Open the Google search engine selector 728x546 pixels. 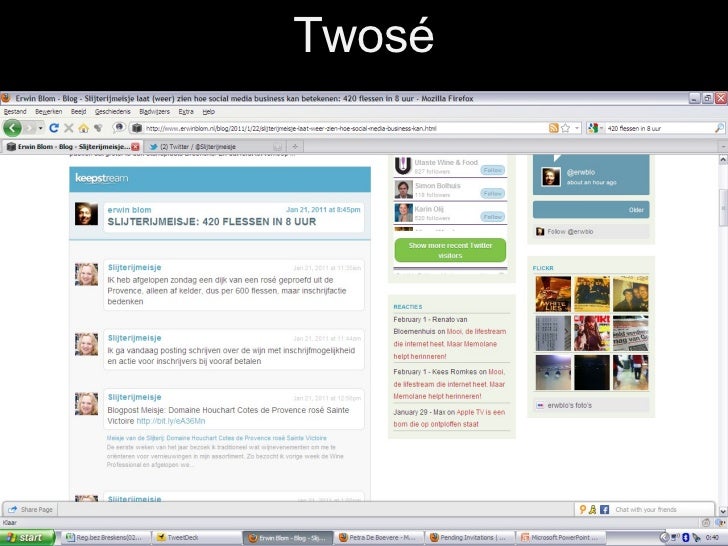[595, 128]
